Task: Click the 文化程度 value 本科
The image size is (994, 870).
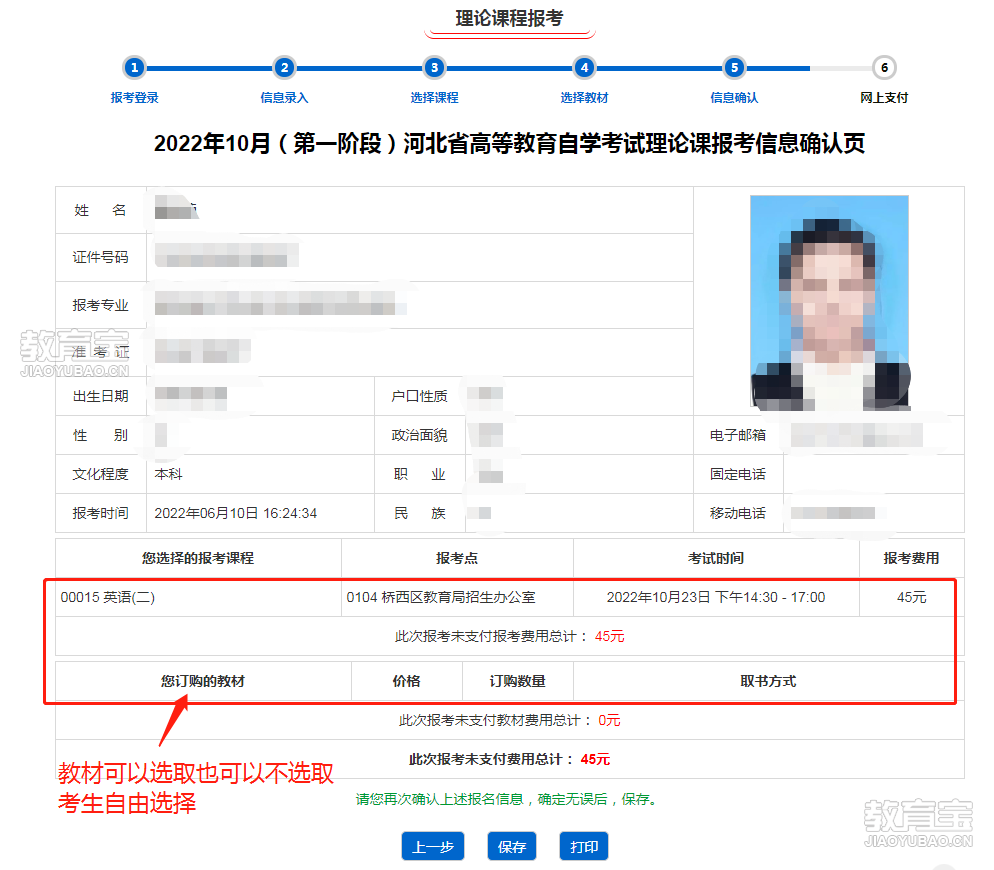Action: [x=169, y=474]
